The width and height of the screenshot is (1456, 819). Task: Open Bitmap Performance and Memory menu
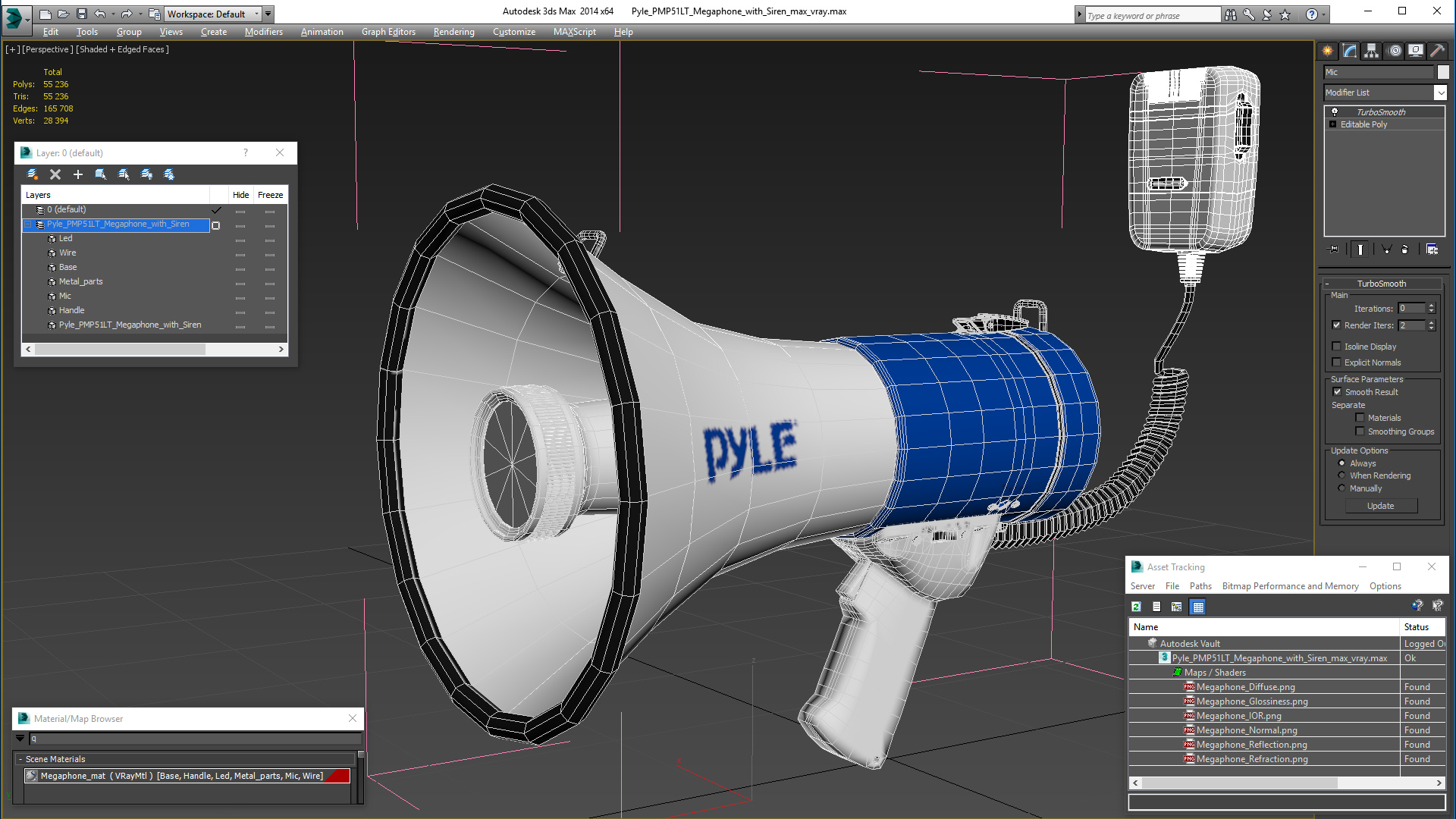[x=1290, y=586]
